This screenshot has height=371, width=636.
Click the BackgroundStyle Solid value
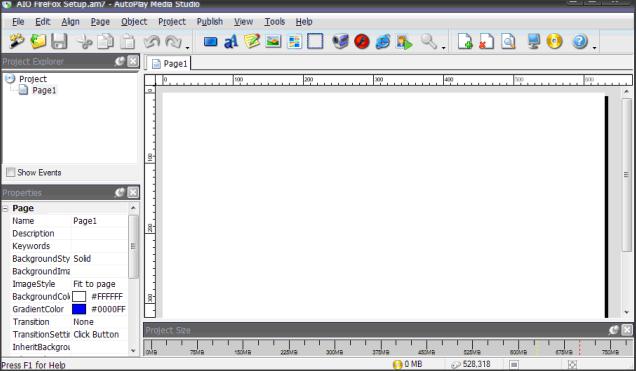82,259
